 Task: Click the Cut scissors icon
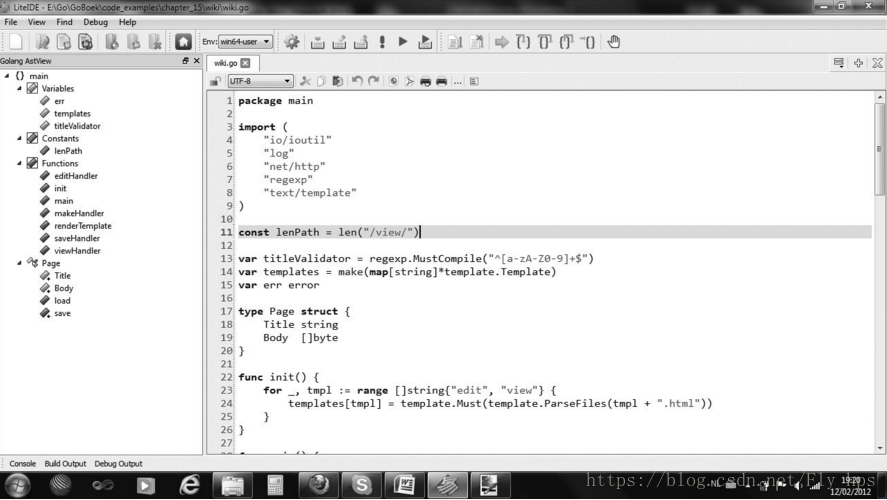coord(306,81)
